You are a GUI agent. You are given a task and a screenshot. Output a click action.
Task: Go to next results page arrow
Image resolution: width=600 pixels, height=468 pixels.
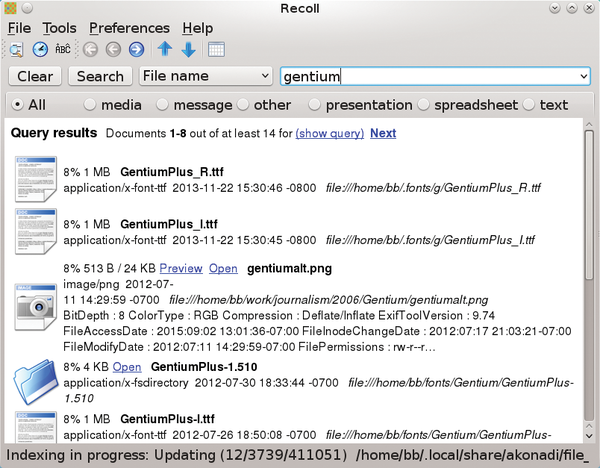[137, 49]
